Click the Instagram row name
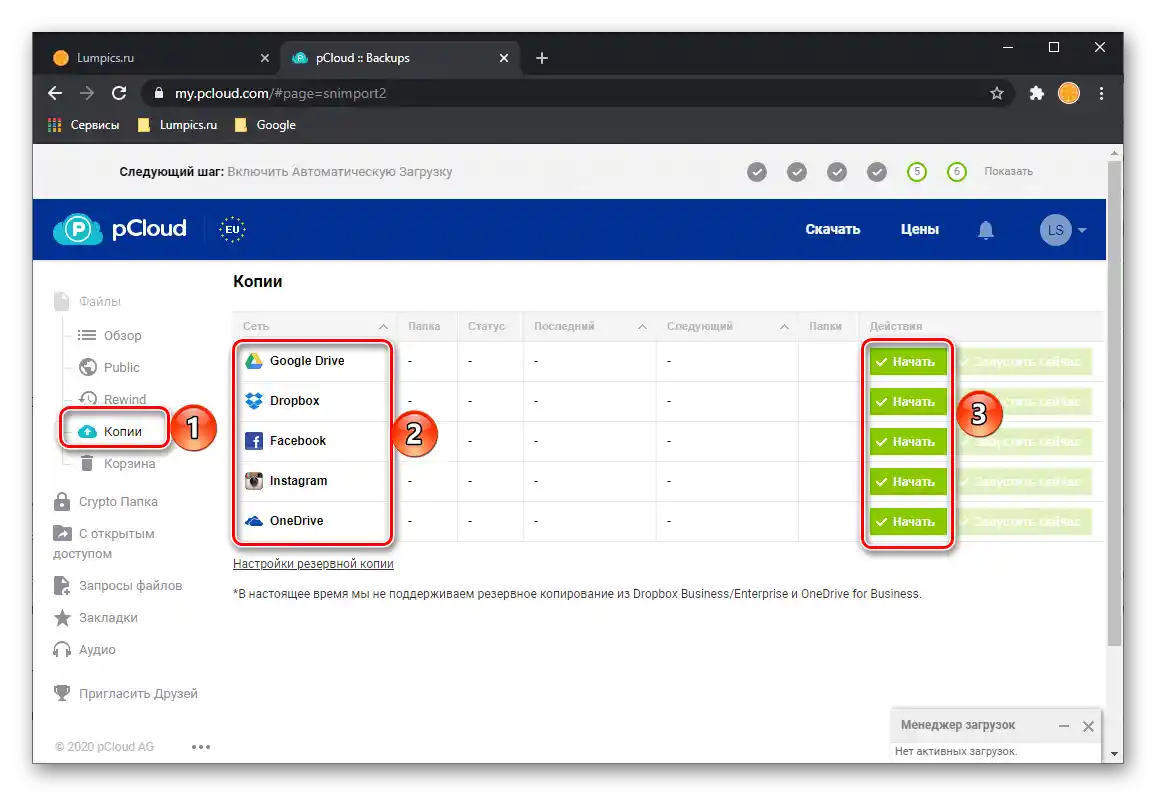The image size is (1156, 796). (298, 480)
